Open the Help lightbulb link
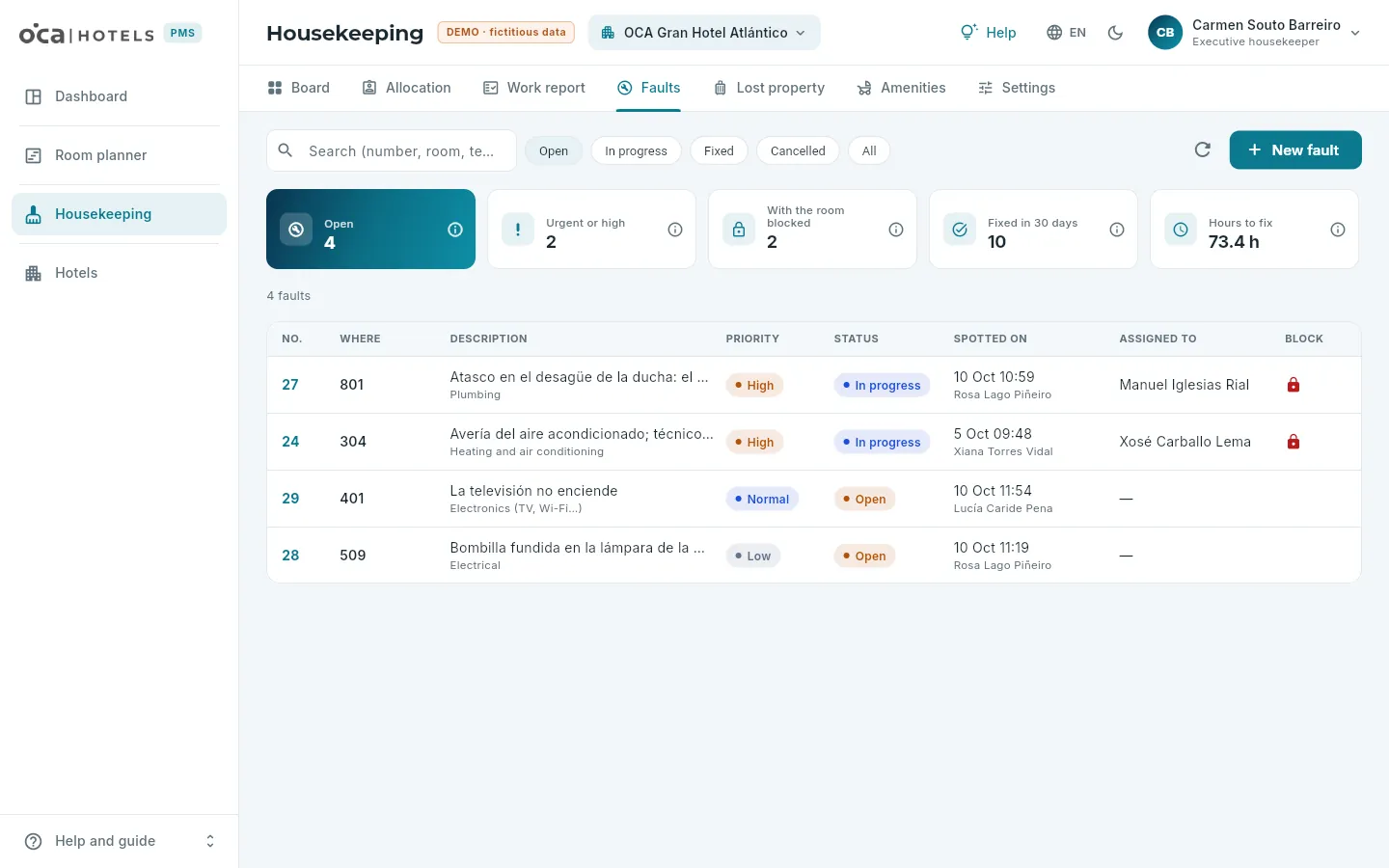Screen dimensions: 1389x868 point(988,33)
